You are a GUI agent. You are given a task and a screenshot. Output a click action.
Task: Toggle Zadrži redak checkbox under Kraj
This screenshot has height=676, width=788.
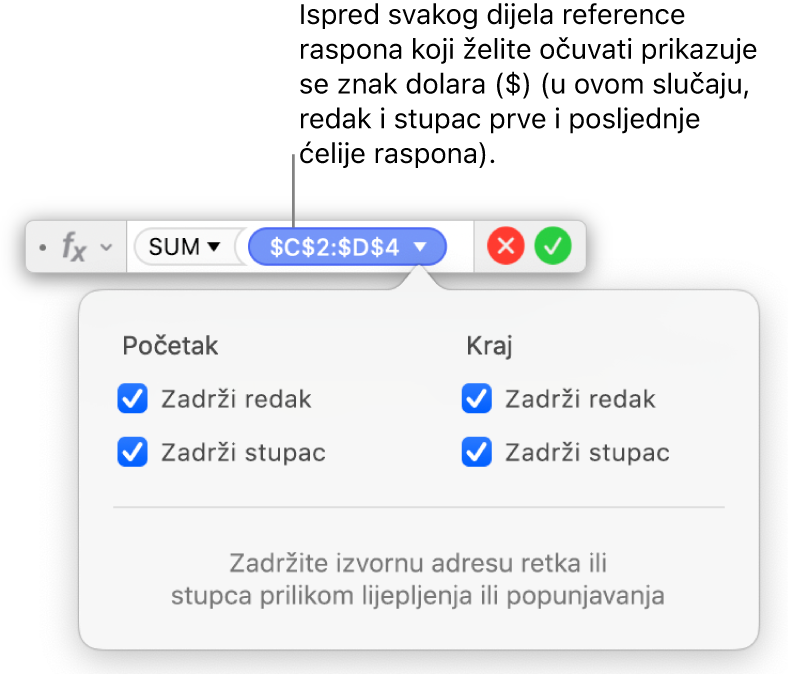pyautogui.click(x=476, y=400)
